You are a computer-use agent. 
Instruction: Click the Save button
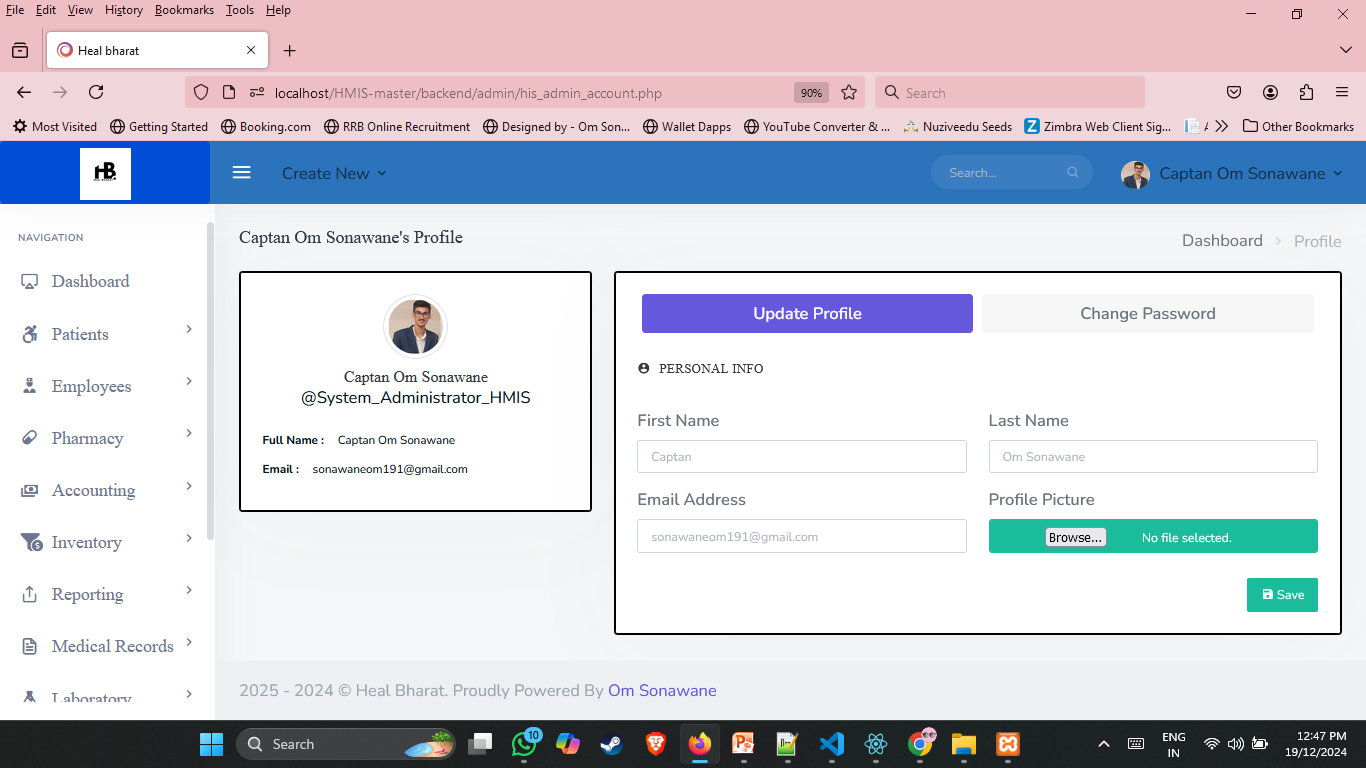pos(1282,594)
